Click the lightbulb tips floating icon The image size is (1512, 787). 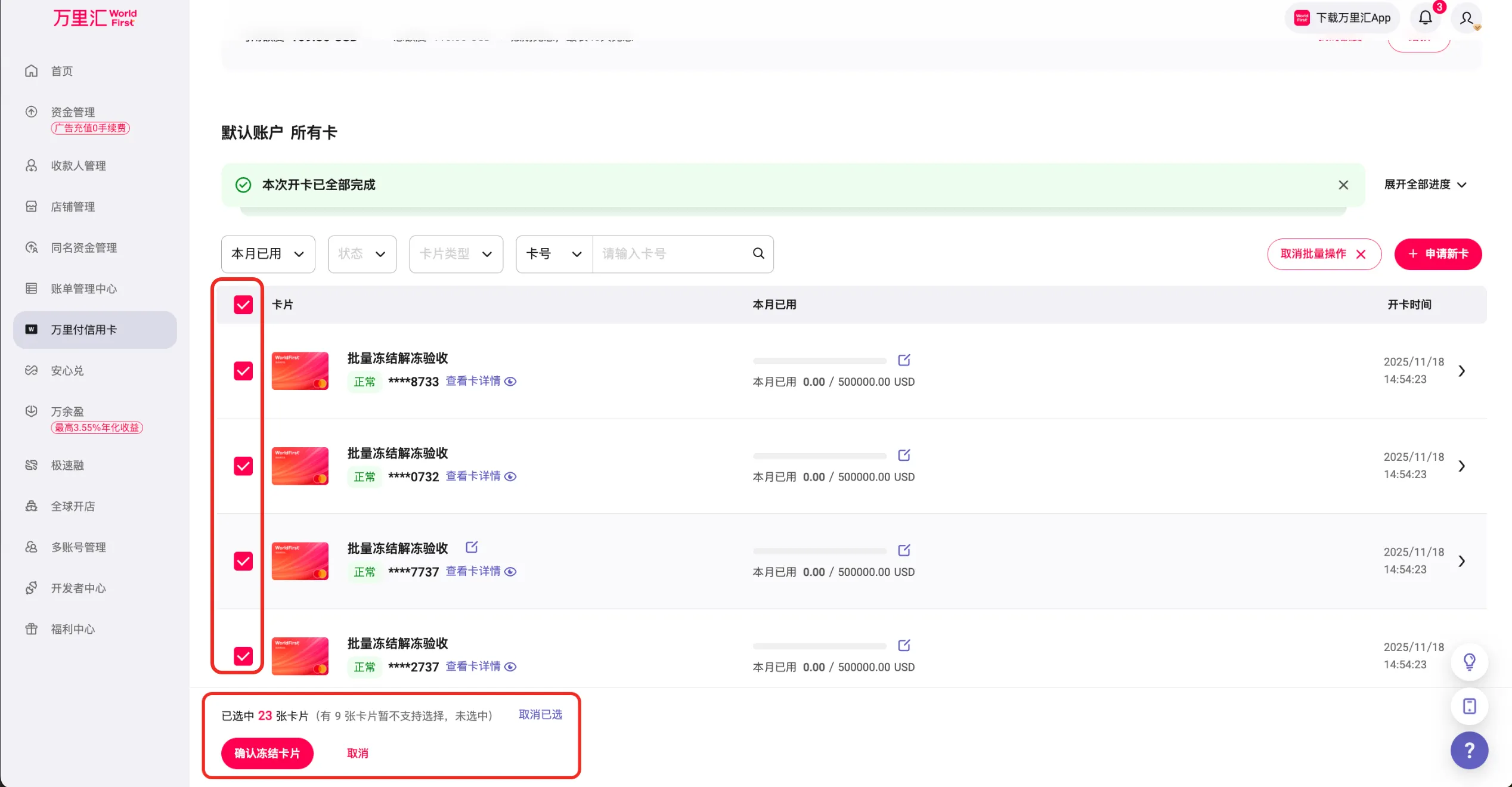1469,662
